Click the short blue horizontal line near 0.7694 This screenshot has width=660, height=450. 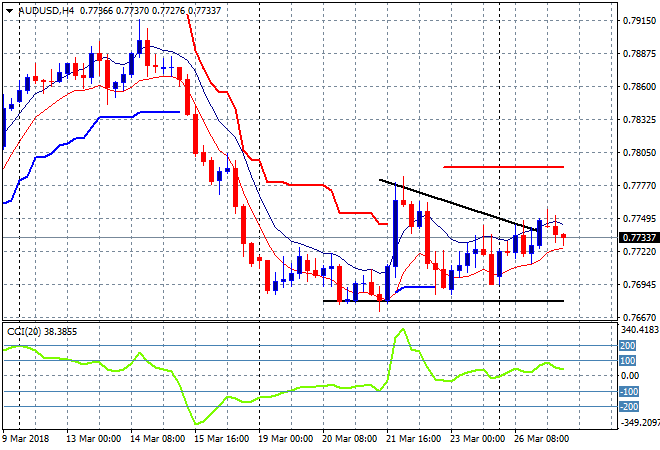pyautogui.click(x=416, y=288)
